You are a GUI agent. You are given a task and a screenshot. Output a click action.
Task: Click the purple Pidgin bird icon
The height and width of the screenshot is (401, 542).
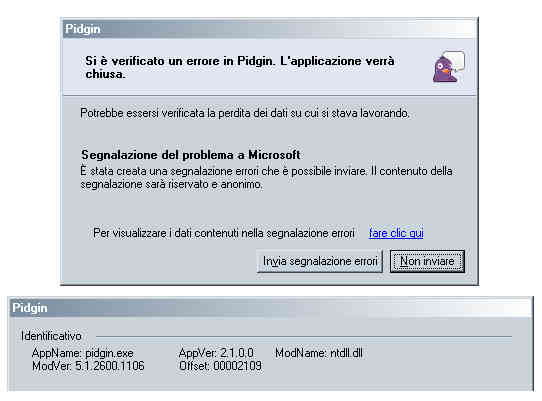(445, 70)
